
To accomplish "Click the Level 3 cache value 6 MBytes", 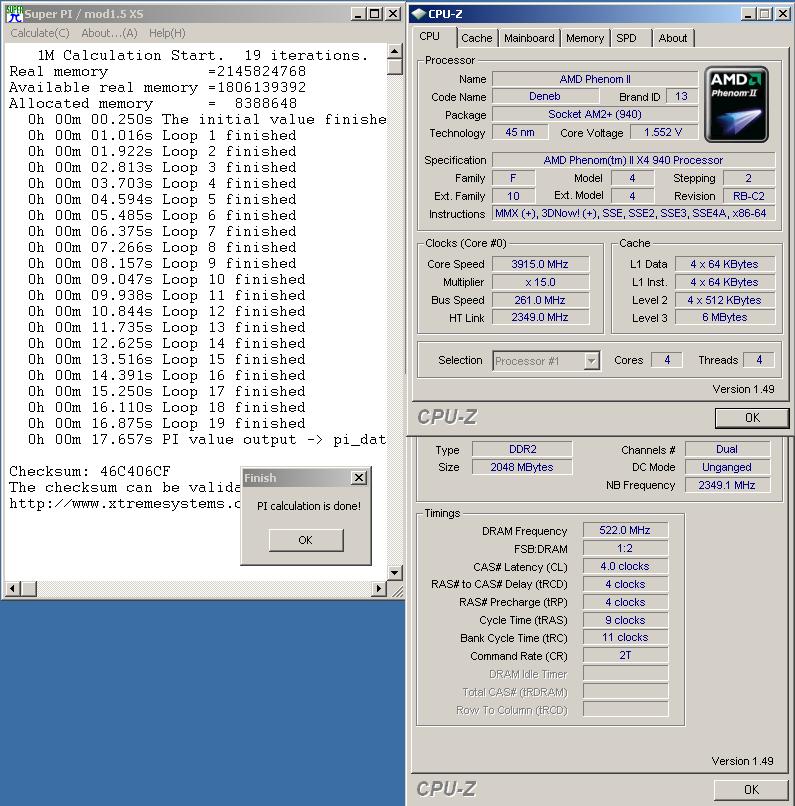I will 725,318.
